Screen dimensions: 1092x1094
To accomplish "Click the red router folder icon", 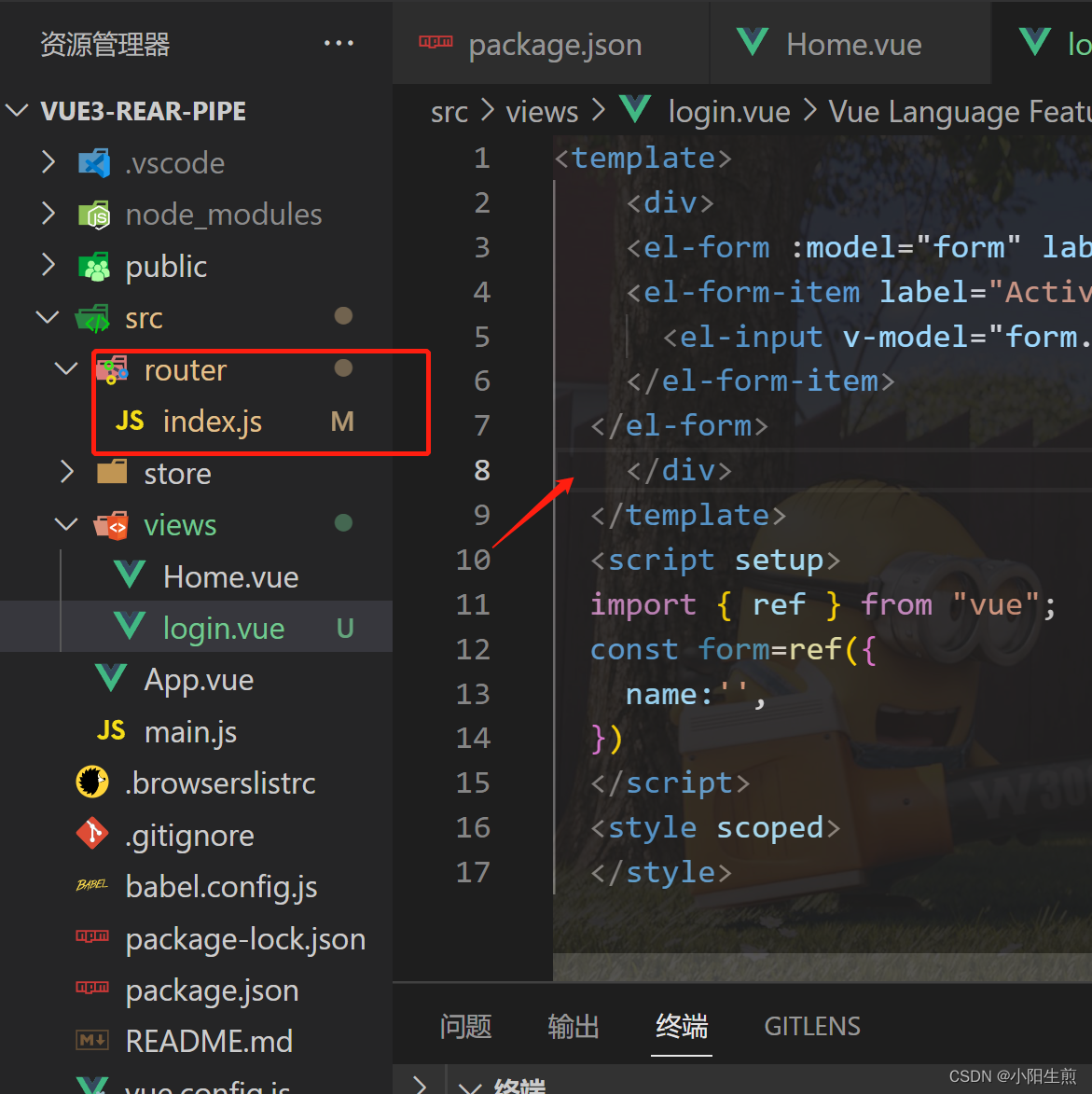I will 112,369.
